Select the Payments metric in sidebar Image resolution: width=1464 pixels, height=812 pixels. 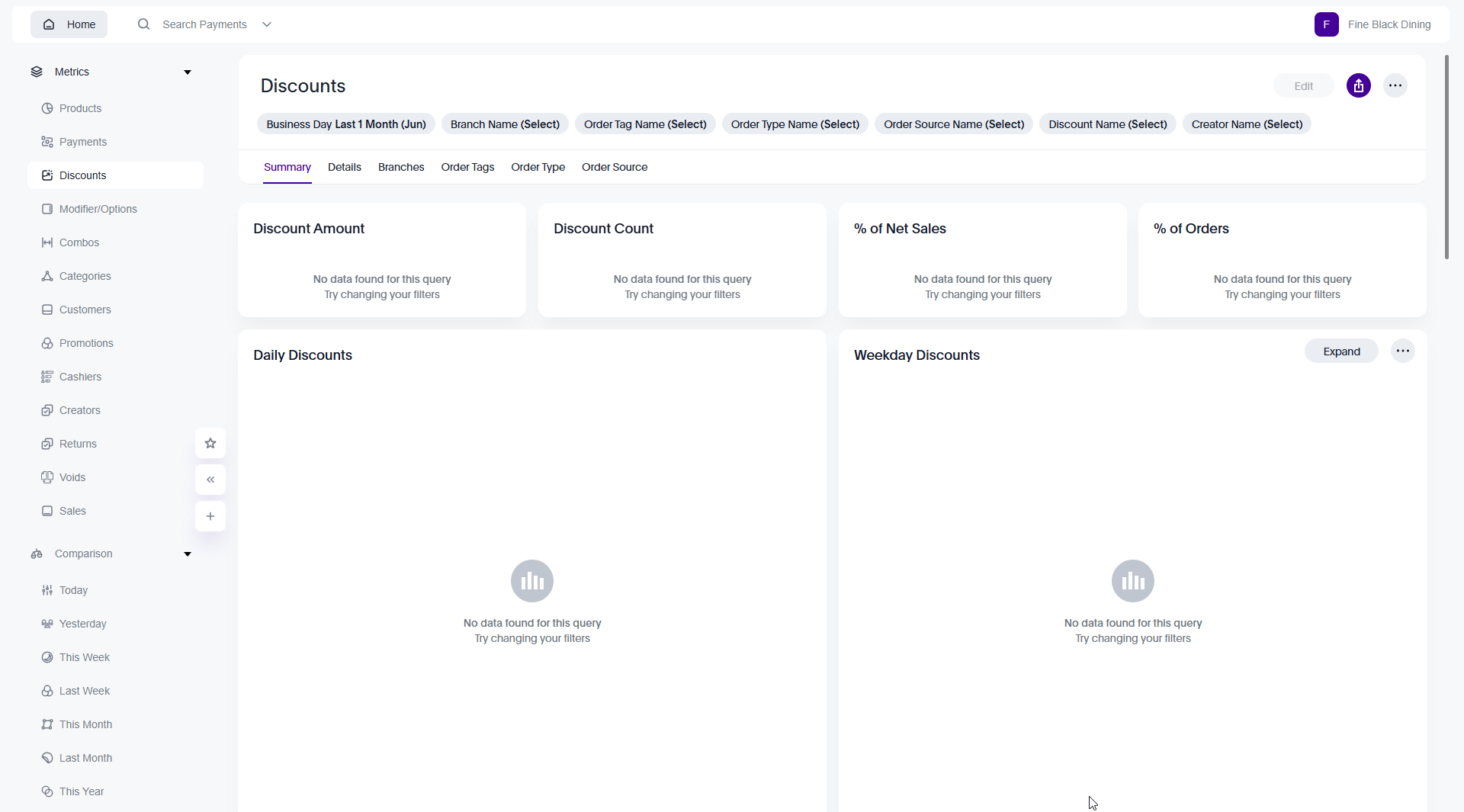82,141
